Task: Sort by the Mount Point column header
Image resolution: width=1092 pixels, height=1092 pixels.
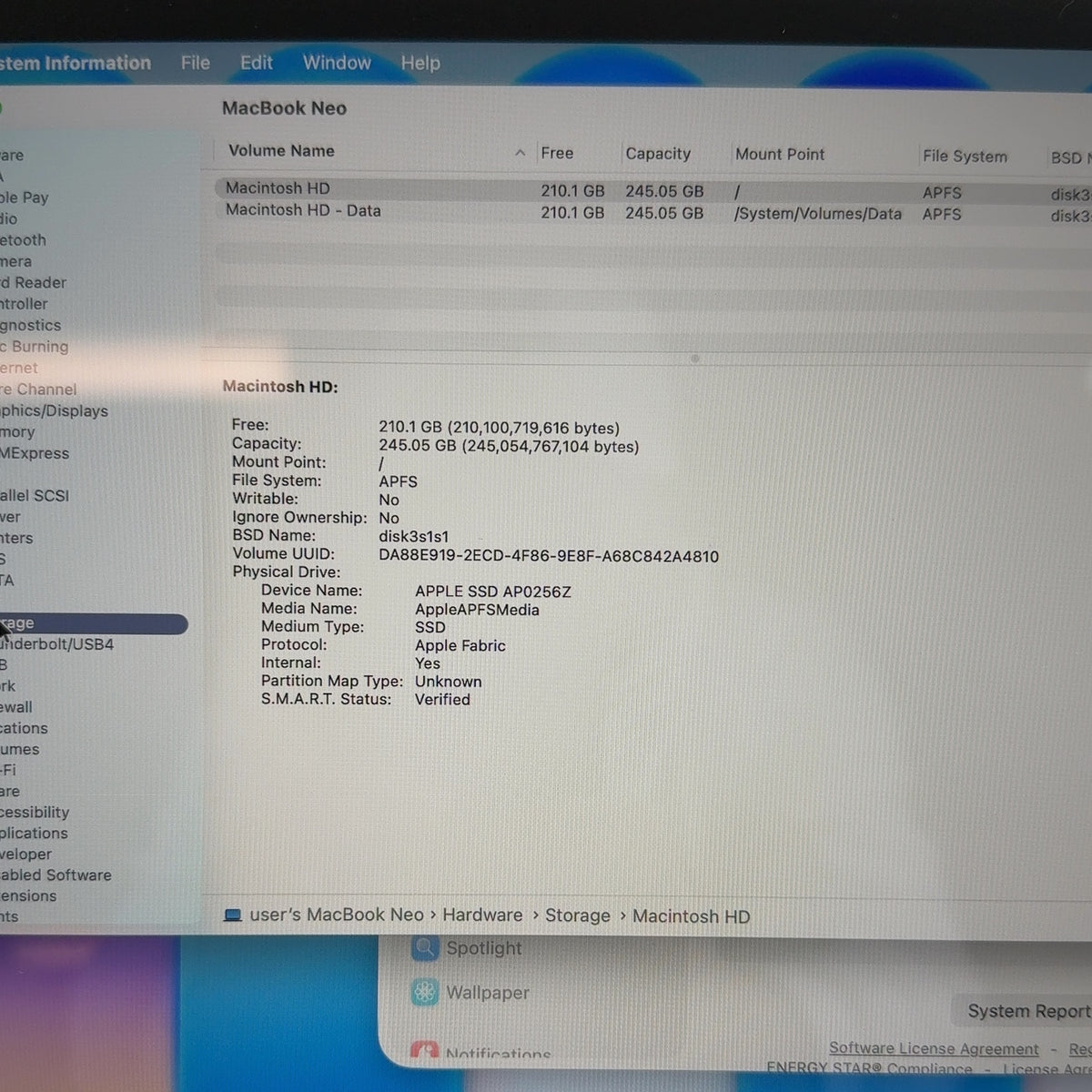Action: point(780,155)
